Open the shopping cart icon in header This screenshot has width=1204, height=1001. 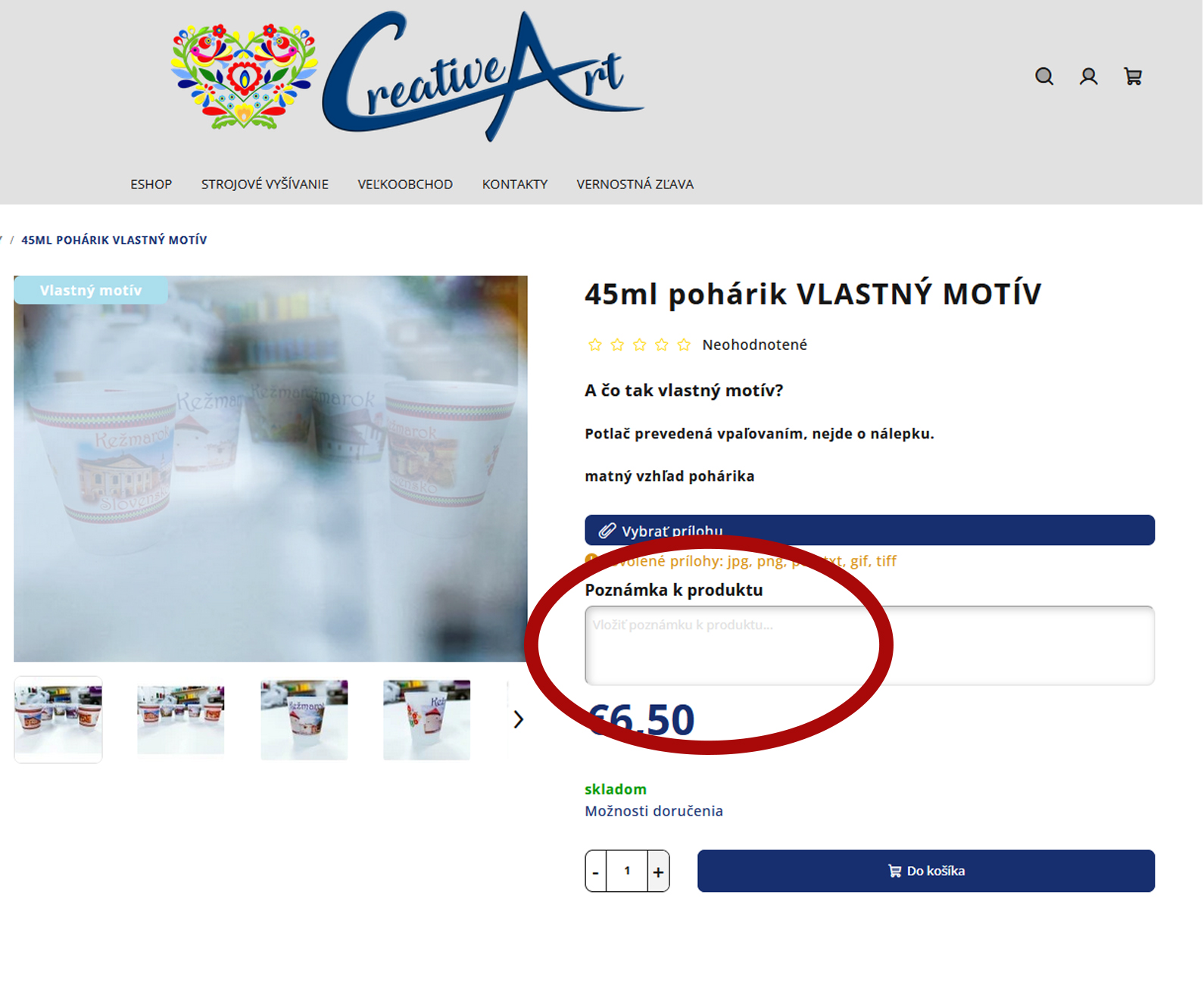coord(1133,76)
